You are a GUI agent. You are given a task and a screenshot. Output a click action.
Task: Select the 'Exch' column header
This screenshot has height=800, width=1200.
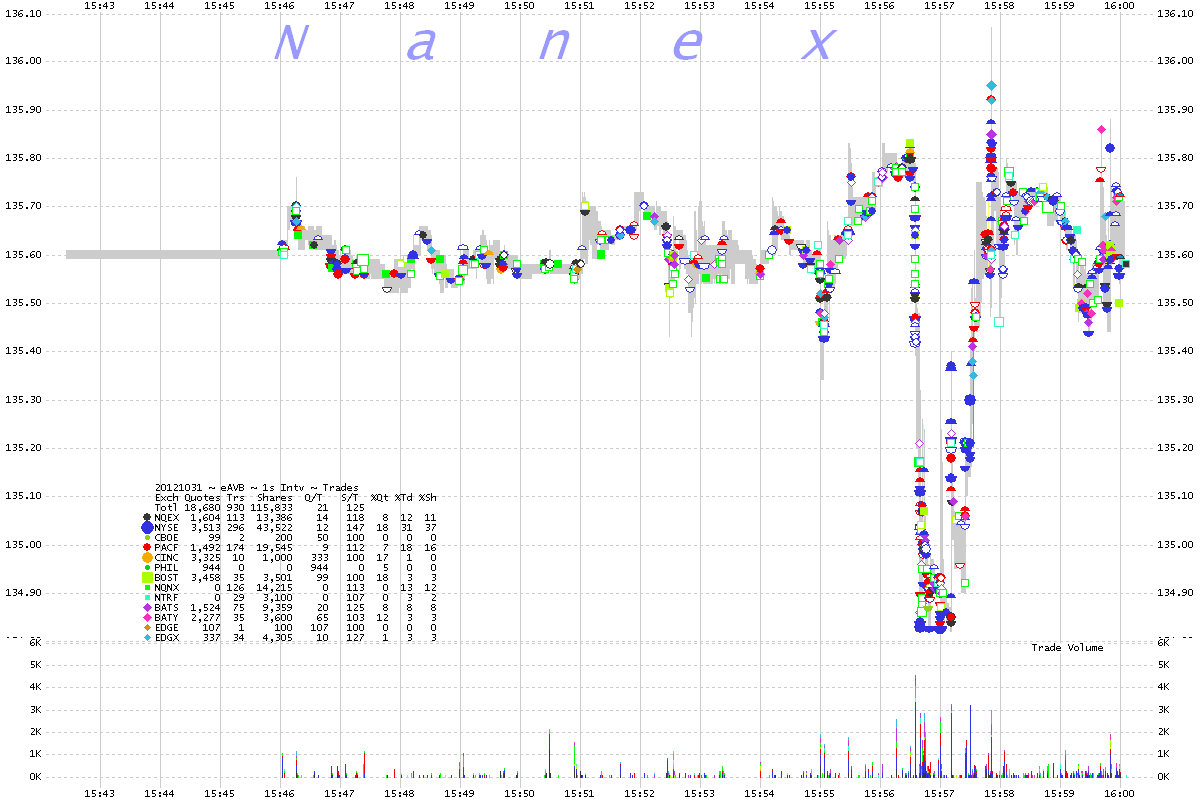[x=167, y=498]
